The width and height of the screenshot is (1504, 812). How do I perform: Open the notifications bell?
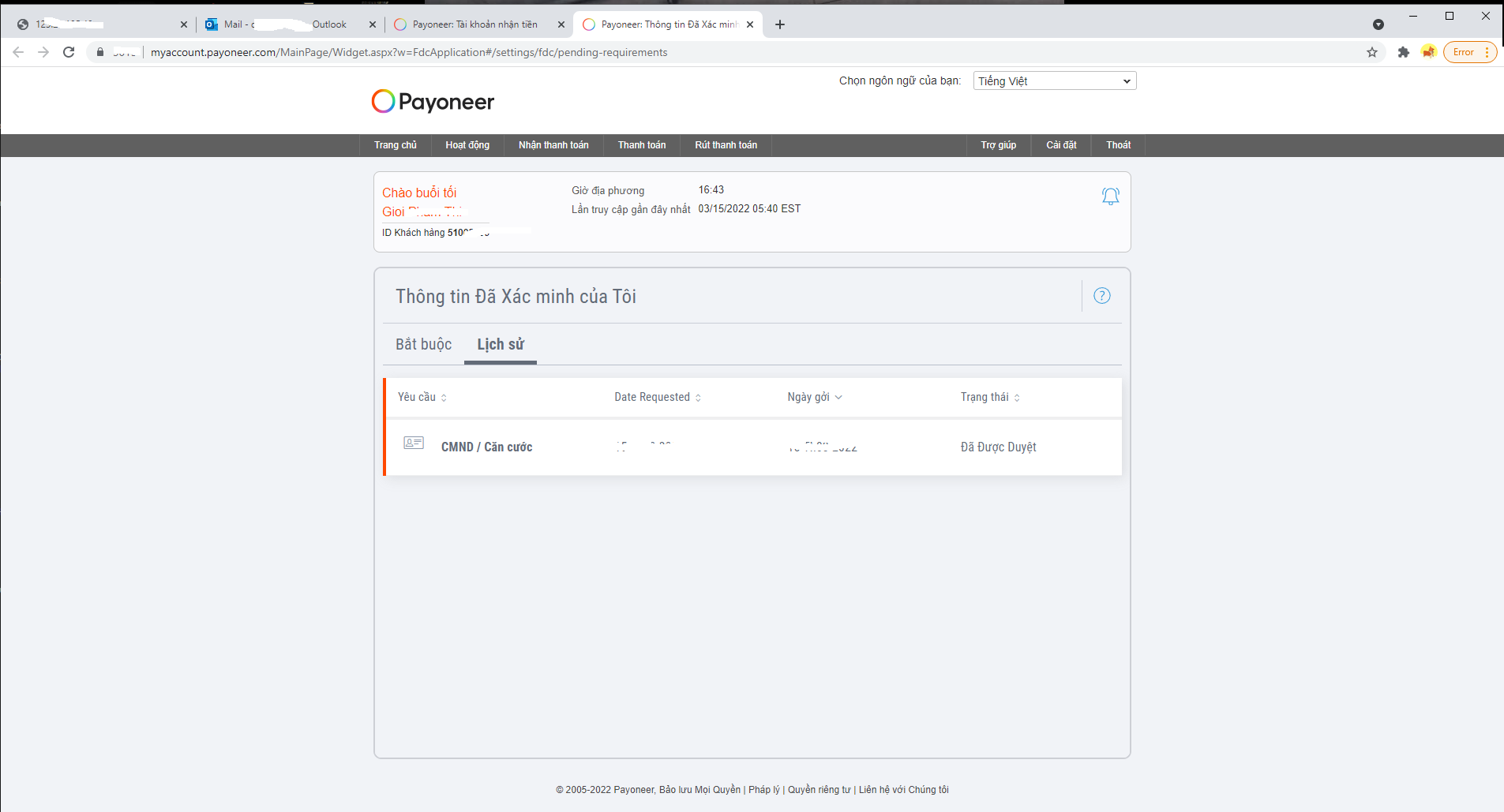(1110, 196)
